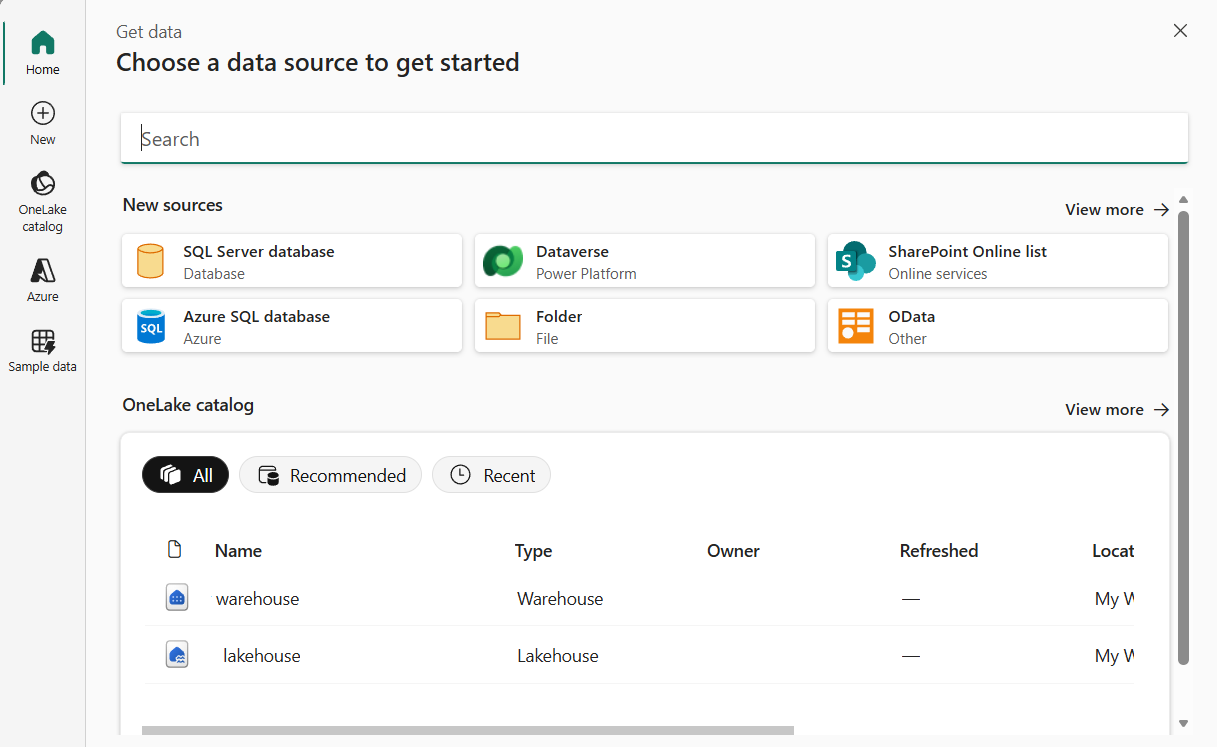This screenshot has height=747, width=1217.
Task: Select the lakehouse row
Action: coord(262,656)
